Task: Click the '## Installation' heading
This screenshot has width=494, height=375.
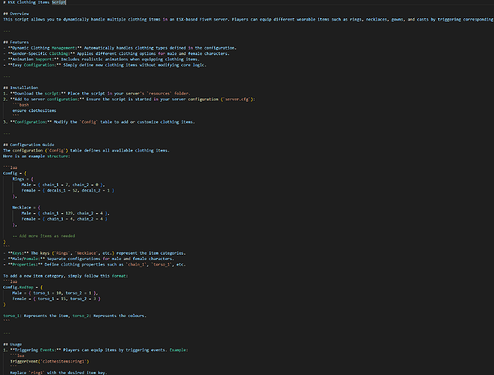Action: 20,88
